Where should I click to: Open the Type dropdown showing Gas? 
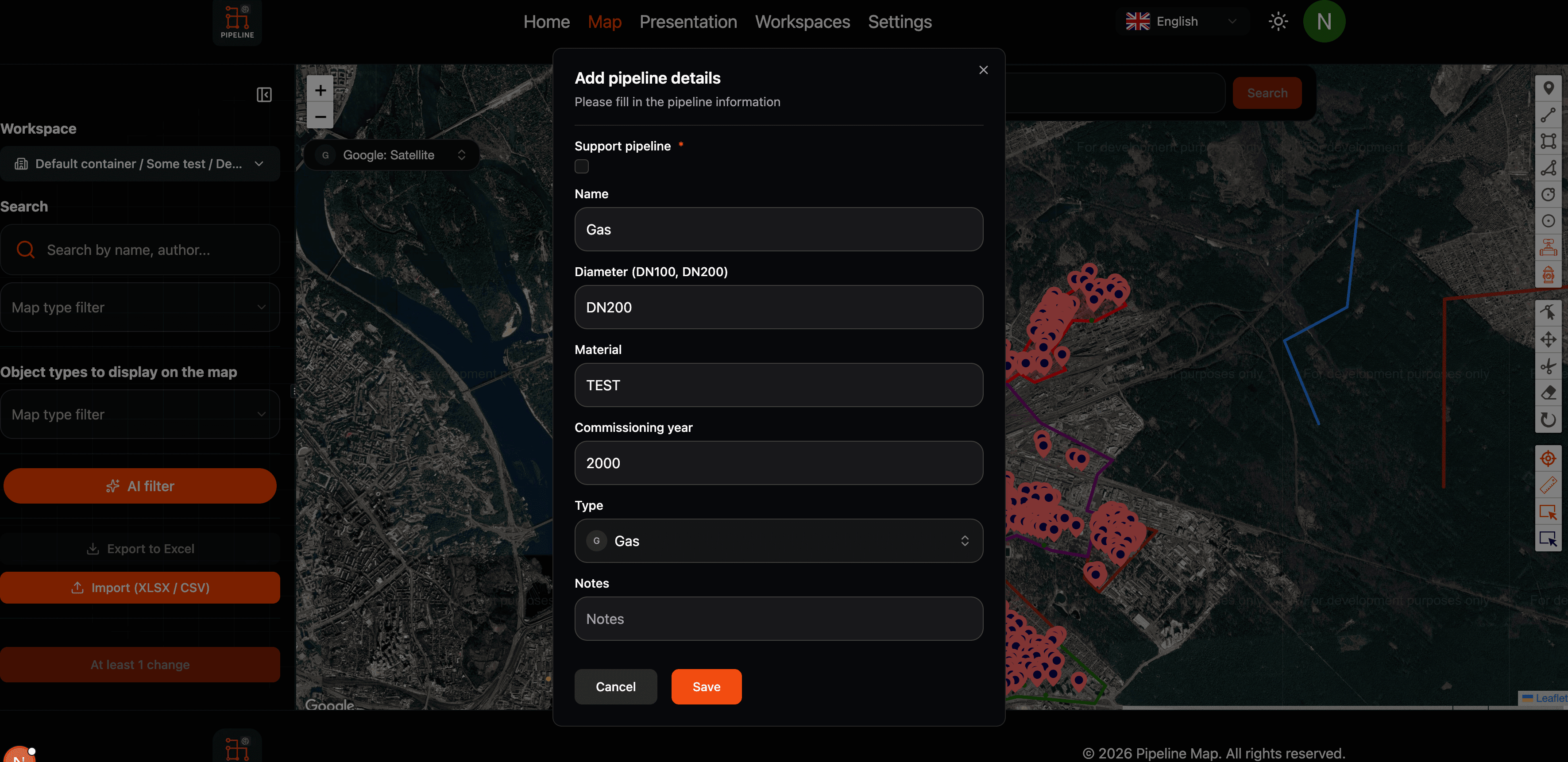(779, 540)
